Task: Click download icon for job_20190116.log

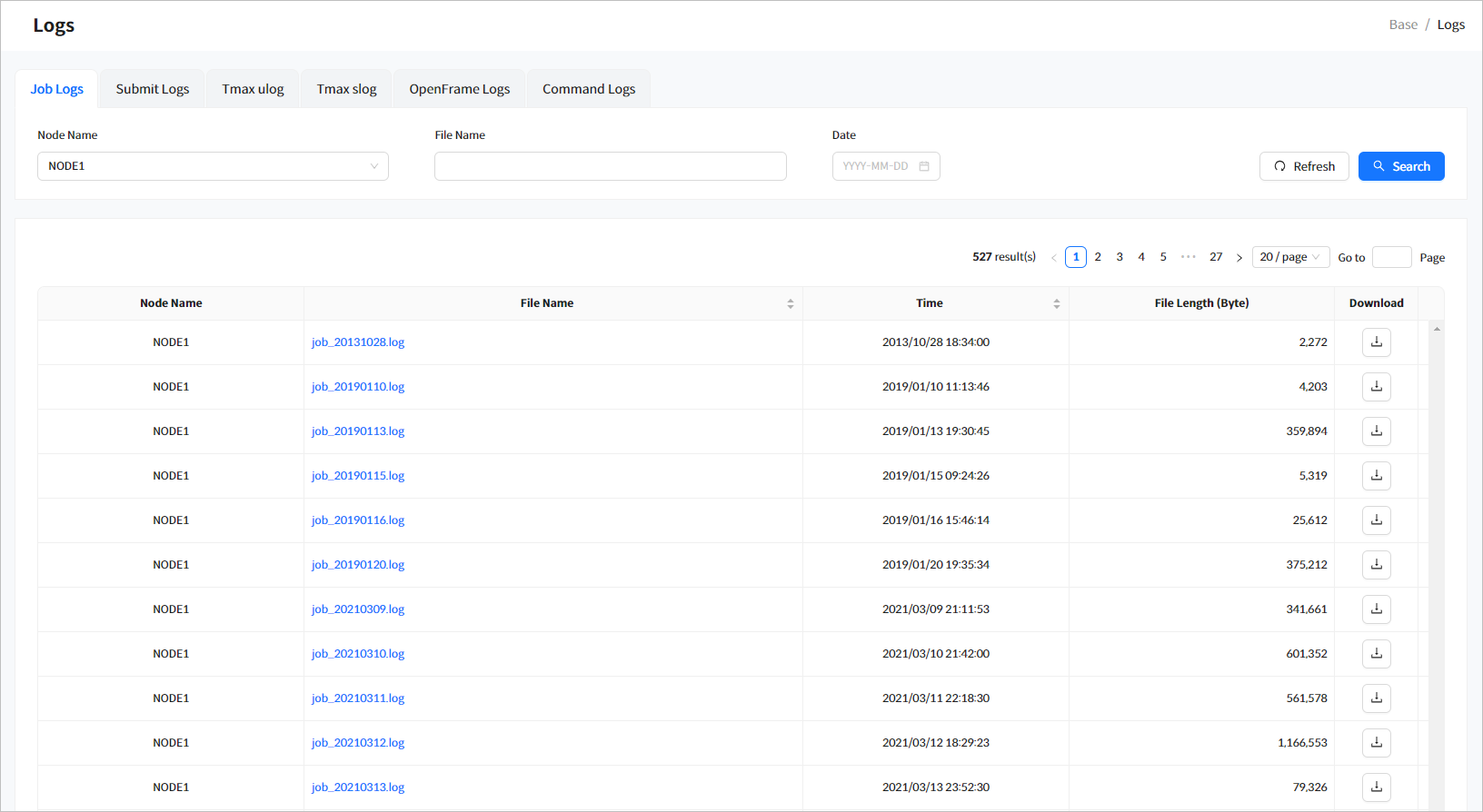Action: 1376,520
